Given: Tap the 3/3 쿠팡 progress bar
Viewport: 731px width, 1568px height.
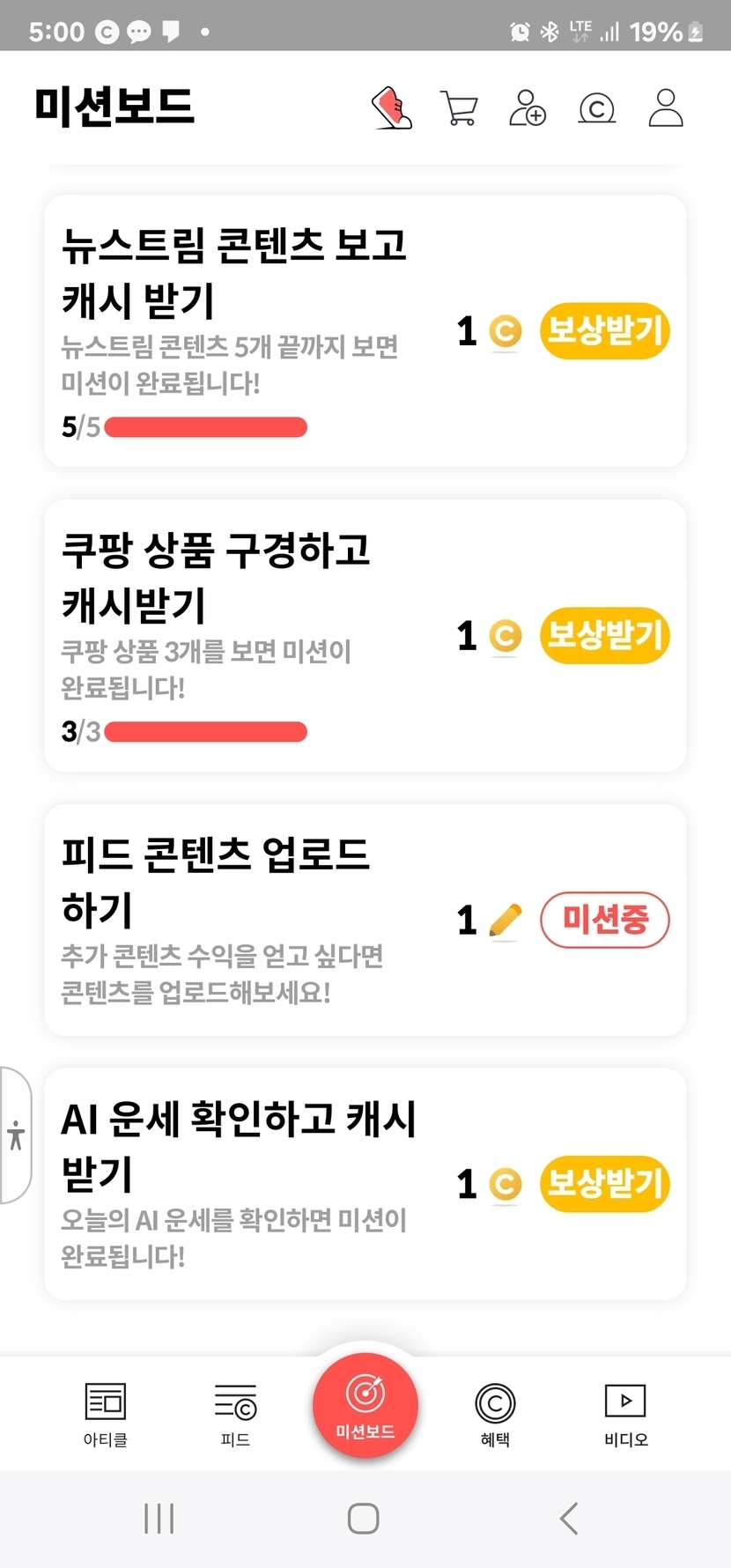Looking at the screenshot, I should [205, 732].
